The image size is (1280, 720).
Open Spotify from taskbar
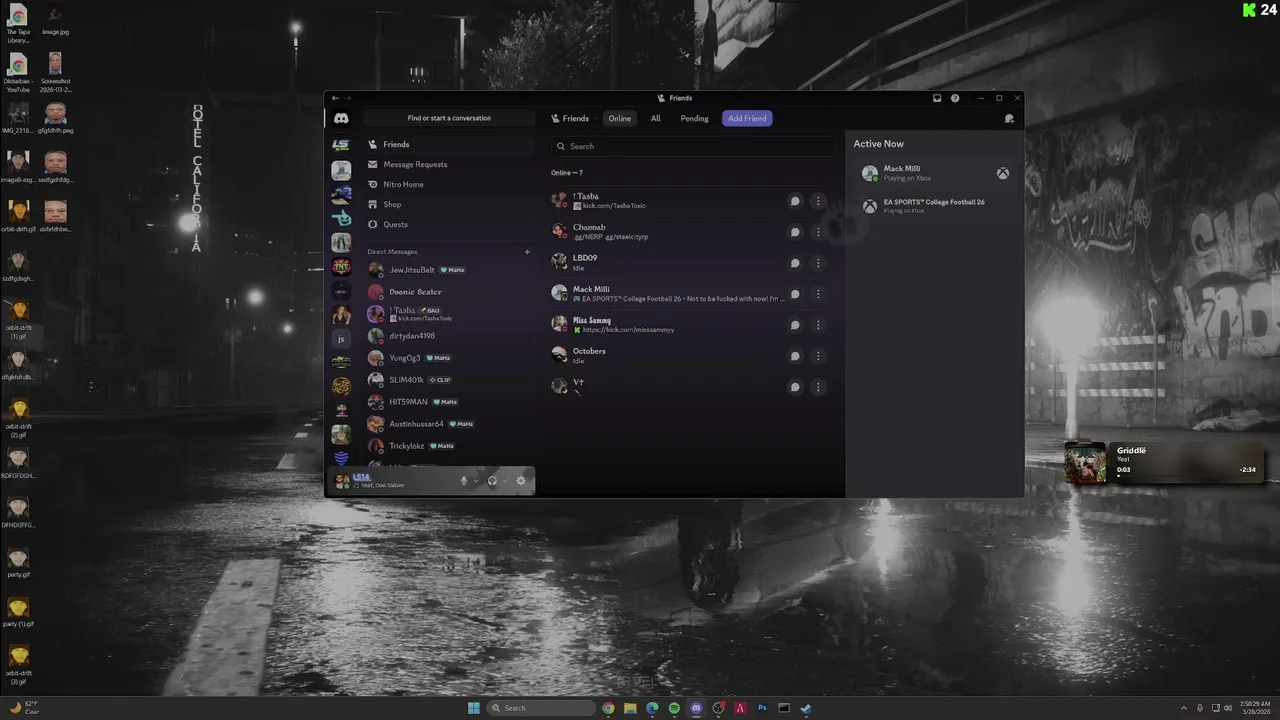(674, 708)
